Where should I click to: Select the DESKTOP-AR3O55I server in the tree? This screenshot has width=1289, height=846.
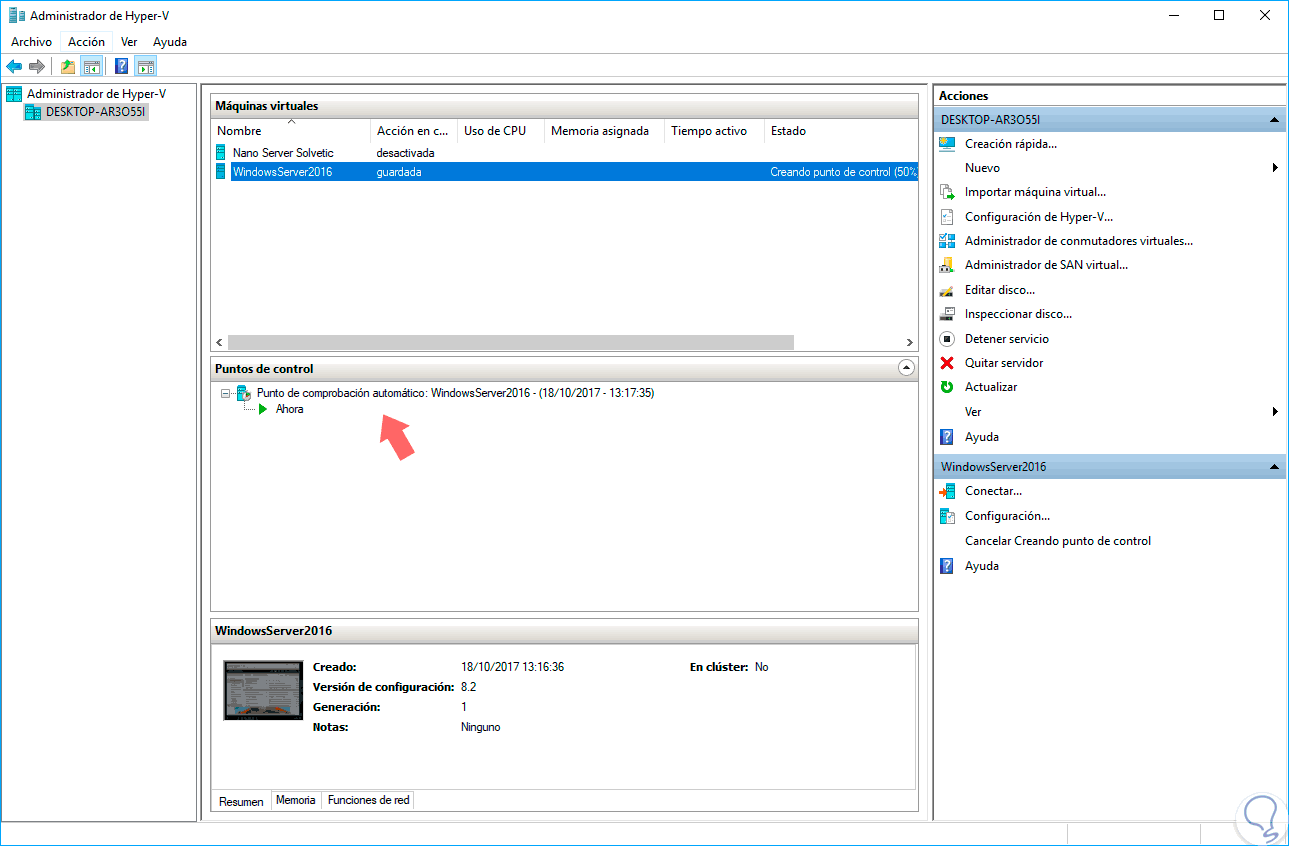(x=96, y=112)
